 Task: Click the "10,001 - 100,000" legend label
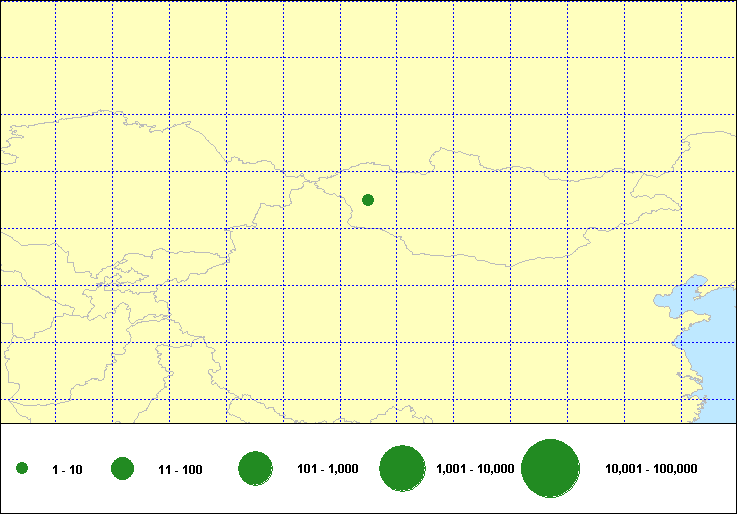(651, 469)
